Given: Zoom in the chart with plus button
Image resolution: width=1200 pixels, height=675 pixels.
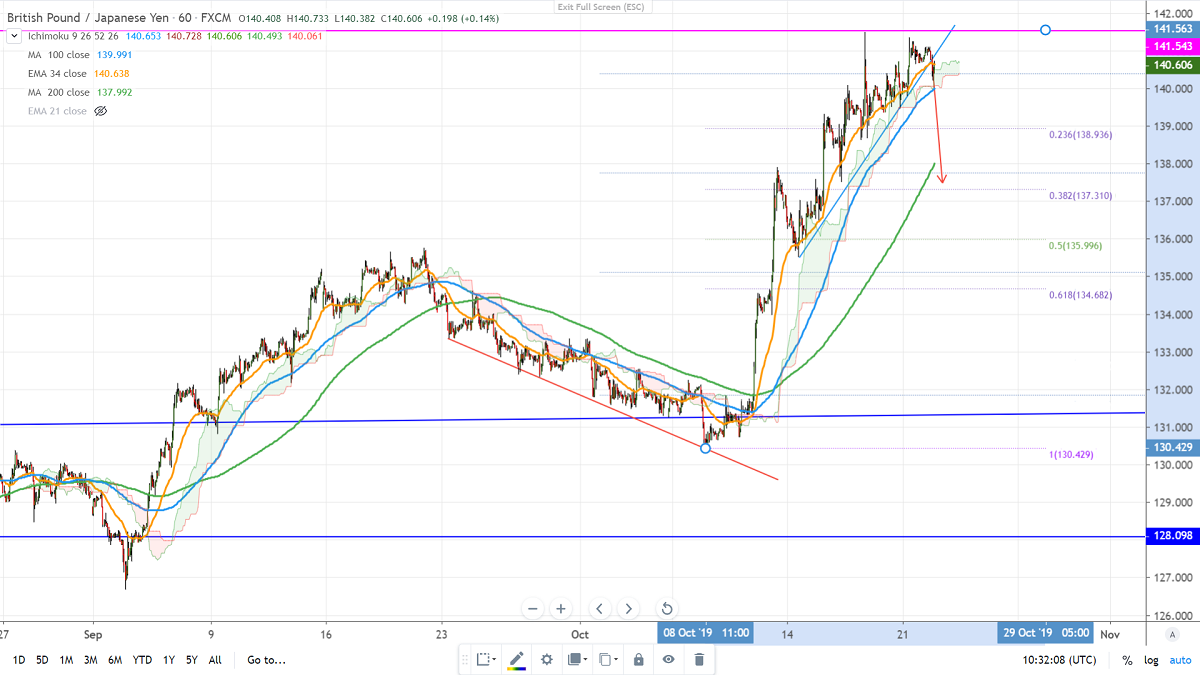Looking at the screenshot, I should coord(561,608).
